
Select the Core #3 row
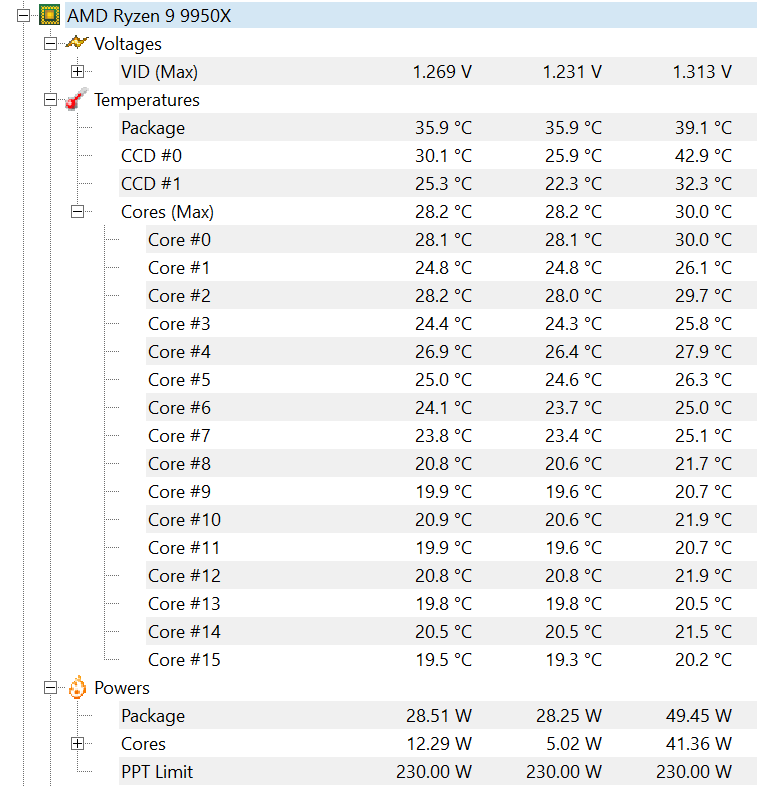tap(452, 324)
